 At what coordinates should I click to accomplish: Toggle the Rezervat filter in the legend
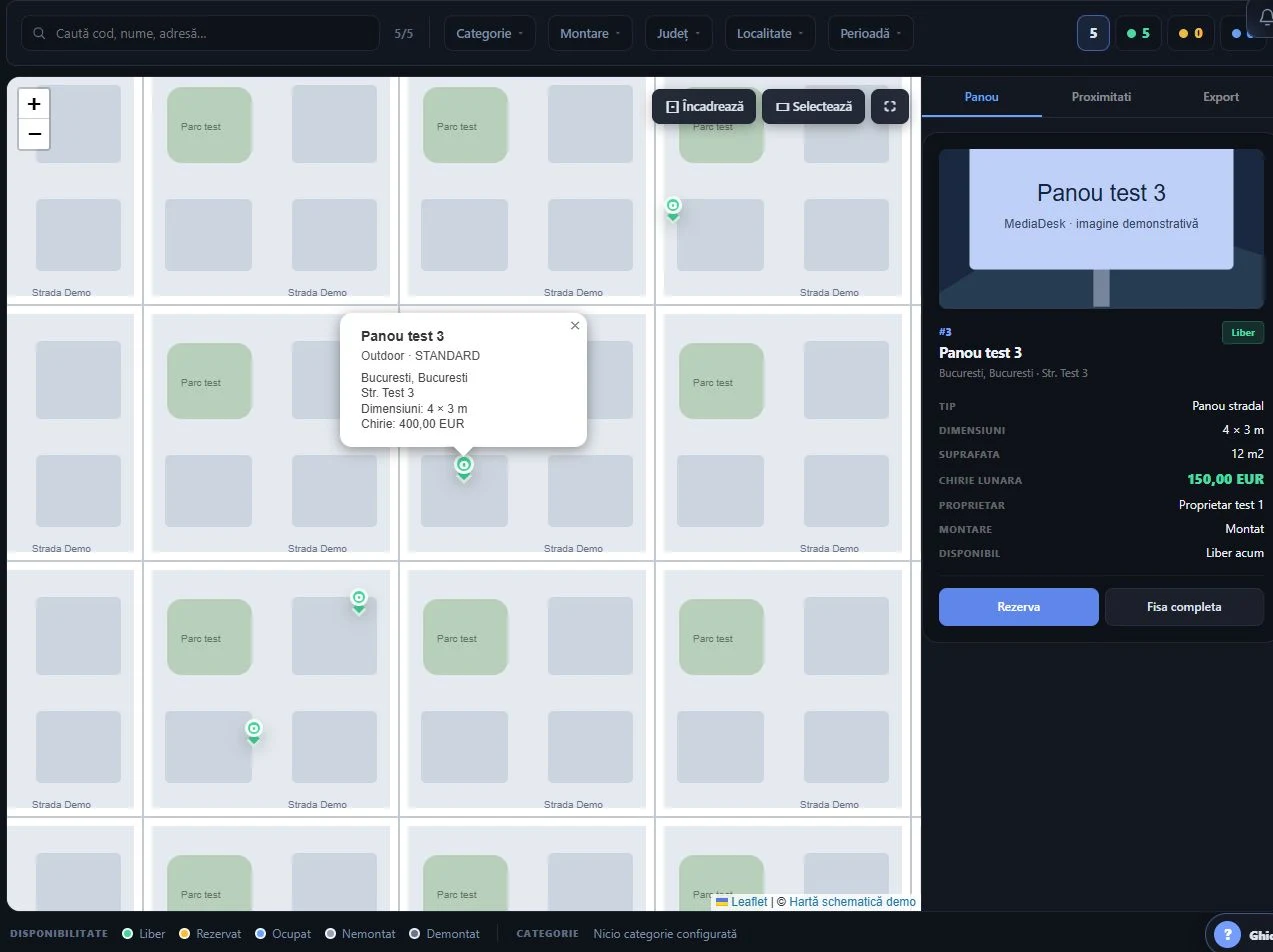(x=210, y=934)
